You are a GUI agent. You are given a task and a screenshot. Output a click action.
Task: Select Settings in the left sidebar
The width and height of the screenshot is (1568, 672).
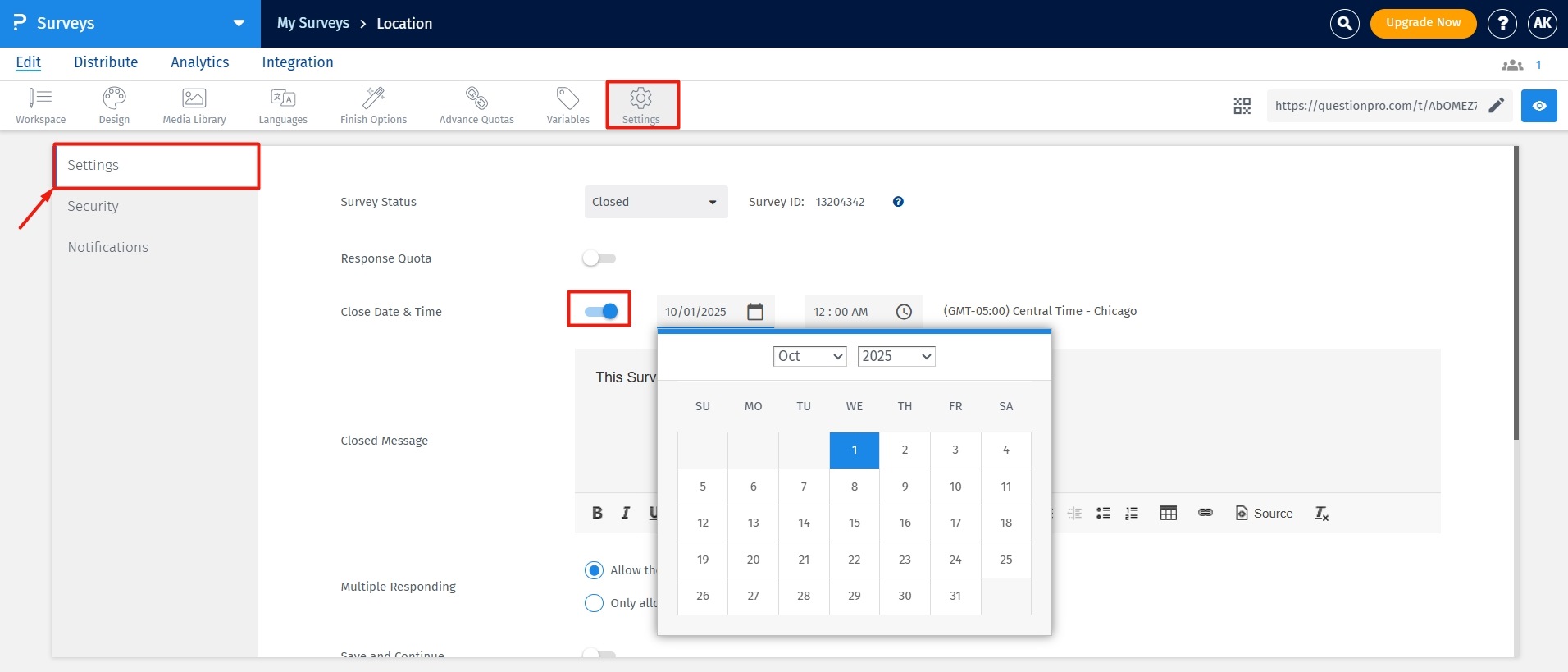coord(156,165)
